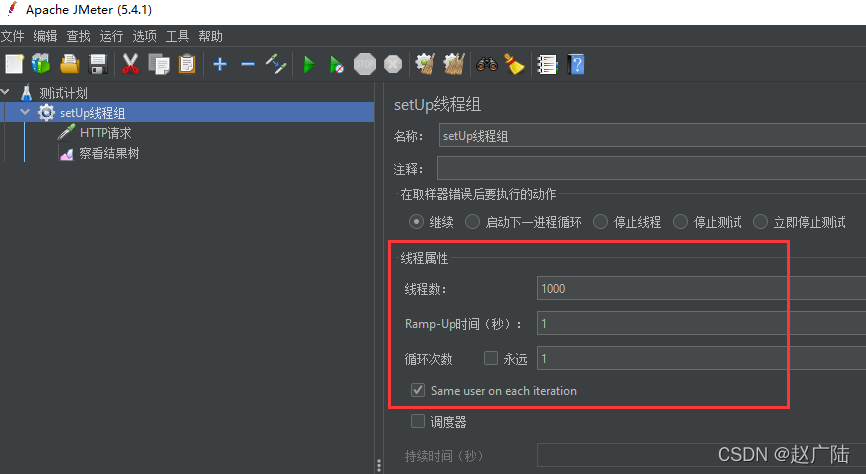Click the 名称 input field

pyautogui.click(x=652, y=135)
